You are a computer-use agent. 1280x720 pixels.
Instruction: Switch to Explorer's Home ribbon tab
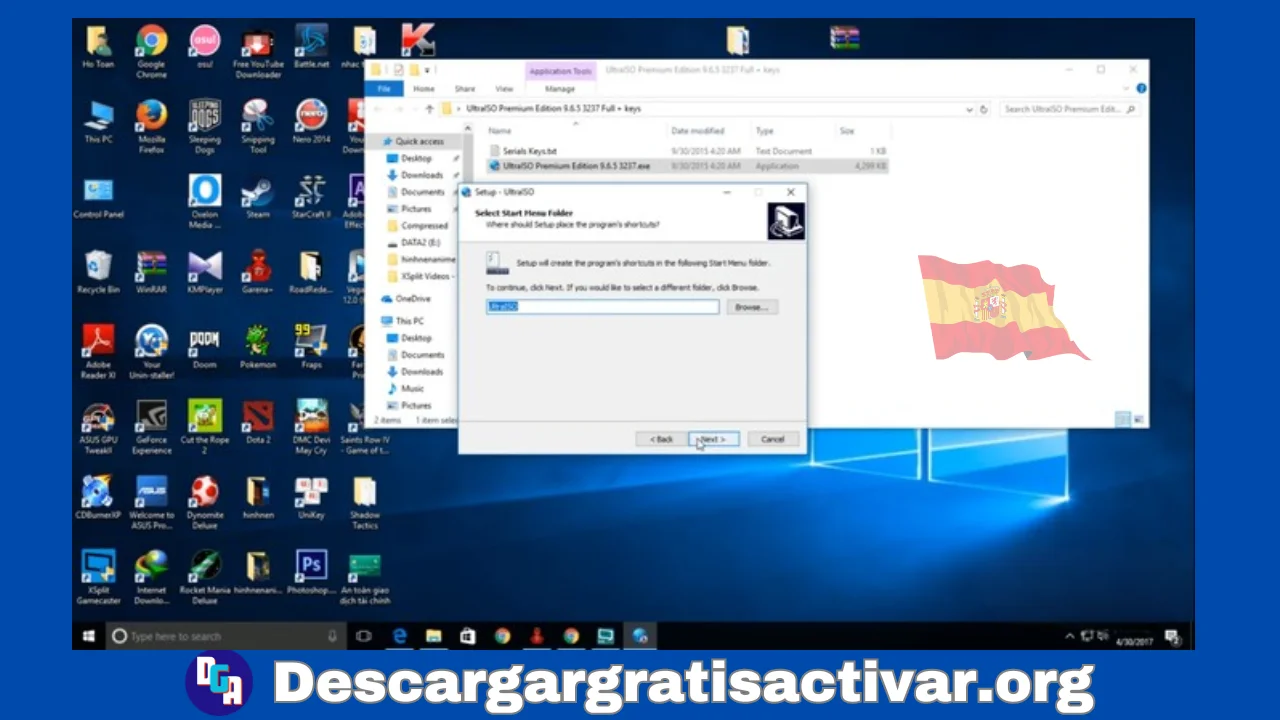(x=424, y=89)
